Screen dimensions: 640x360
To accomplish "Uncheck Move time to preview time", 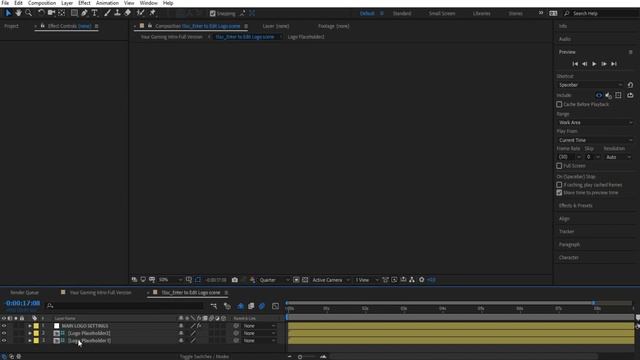I will click(x=559, y=193).
